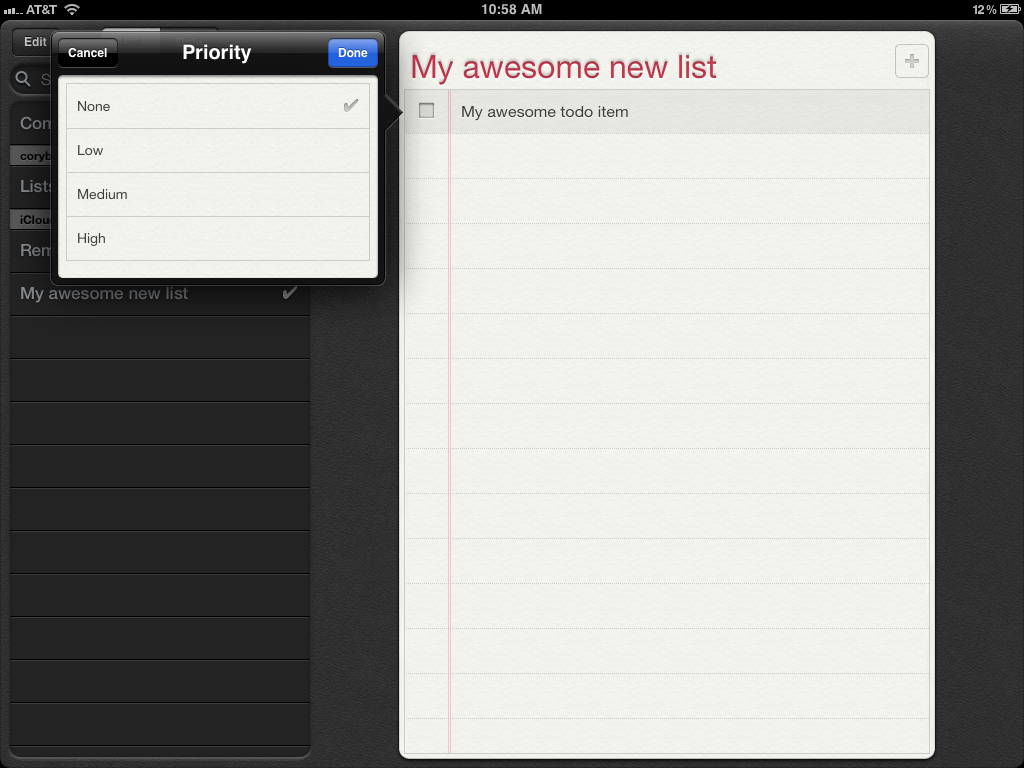The height and width of the screenshot is (768, 1024).
Task: Tap the clock time in status bar
Action: 511,9
